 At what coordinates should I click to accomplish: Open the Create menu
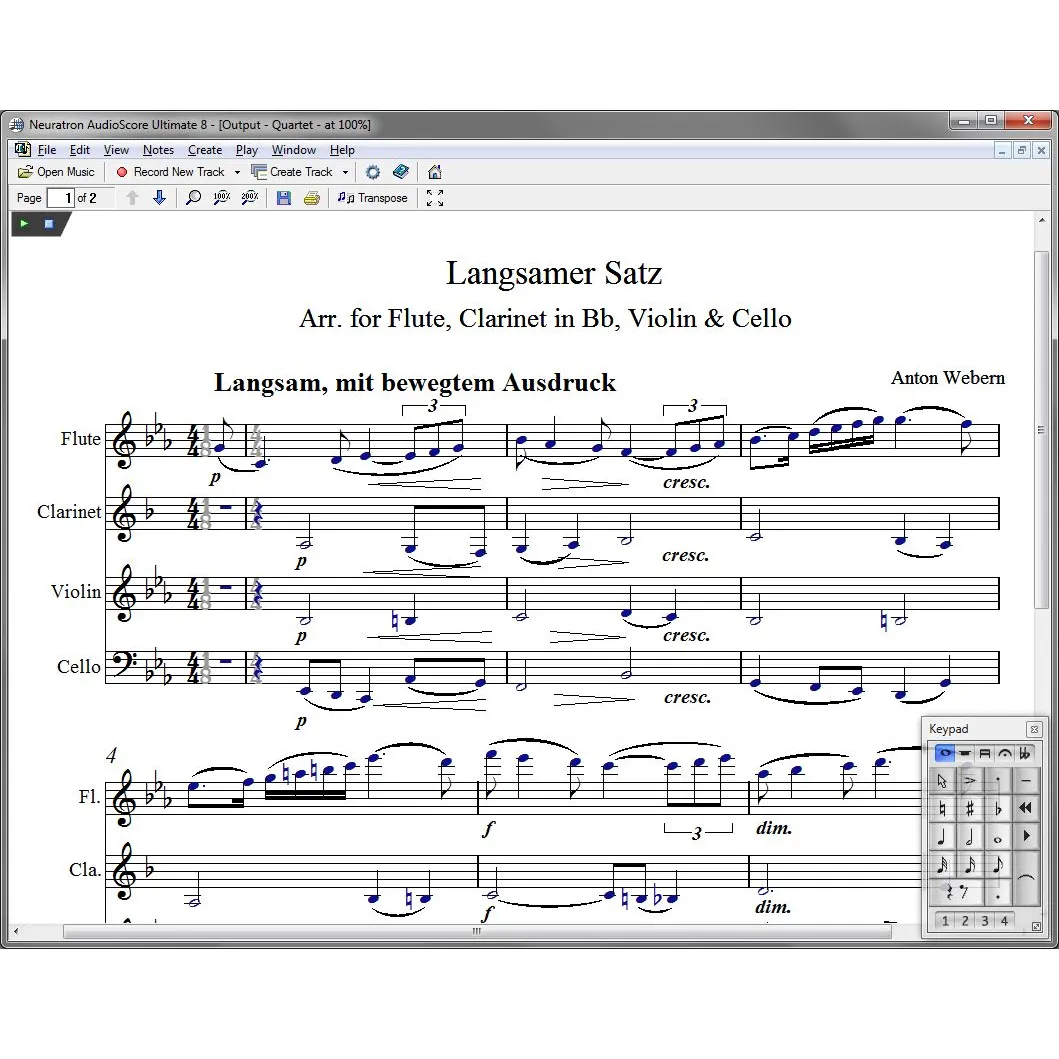click(x=205, y=150)
